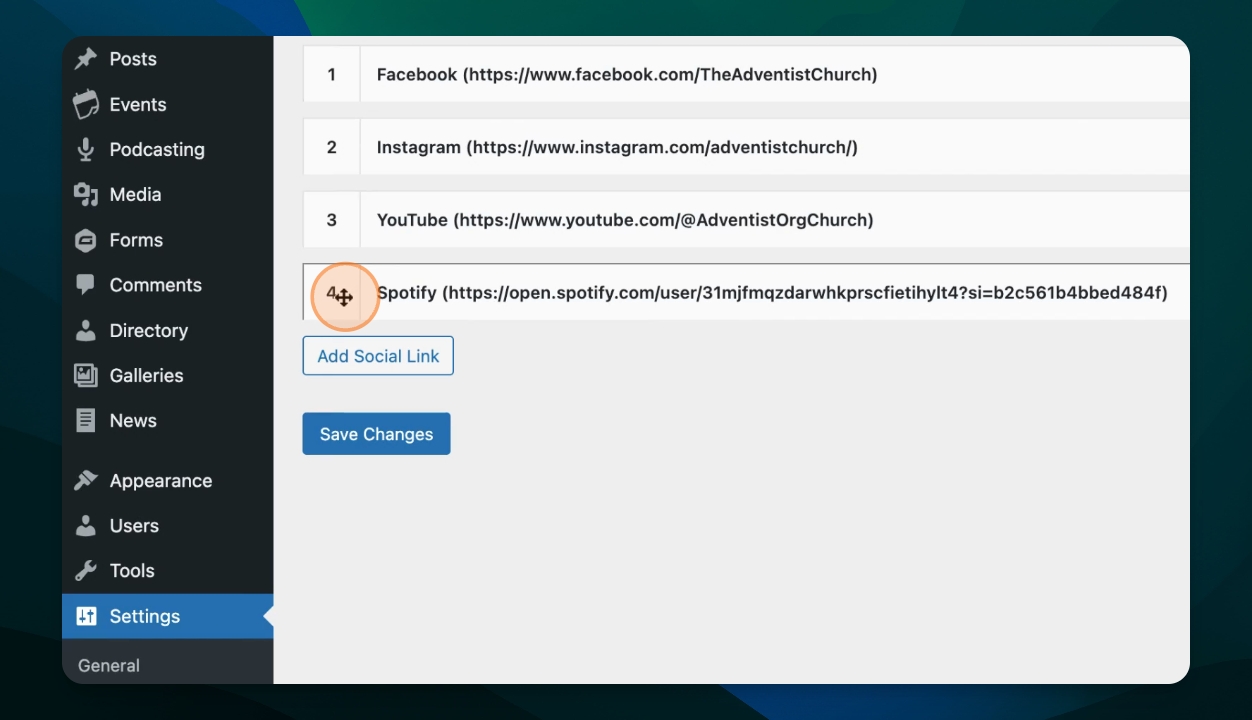Click the Add Social Link button

(x=378, y=356)
